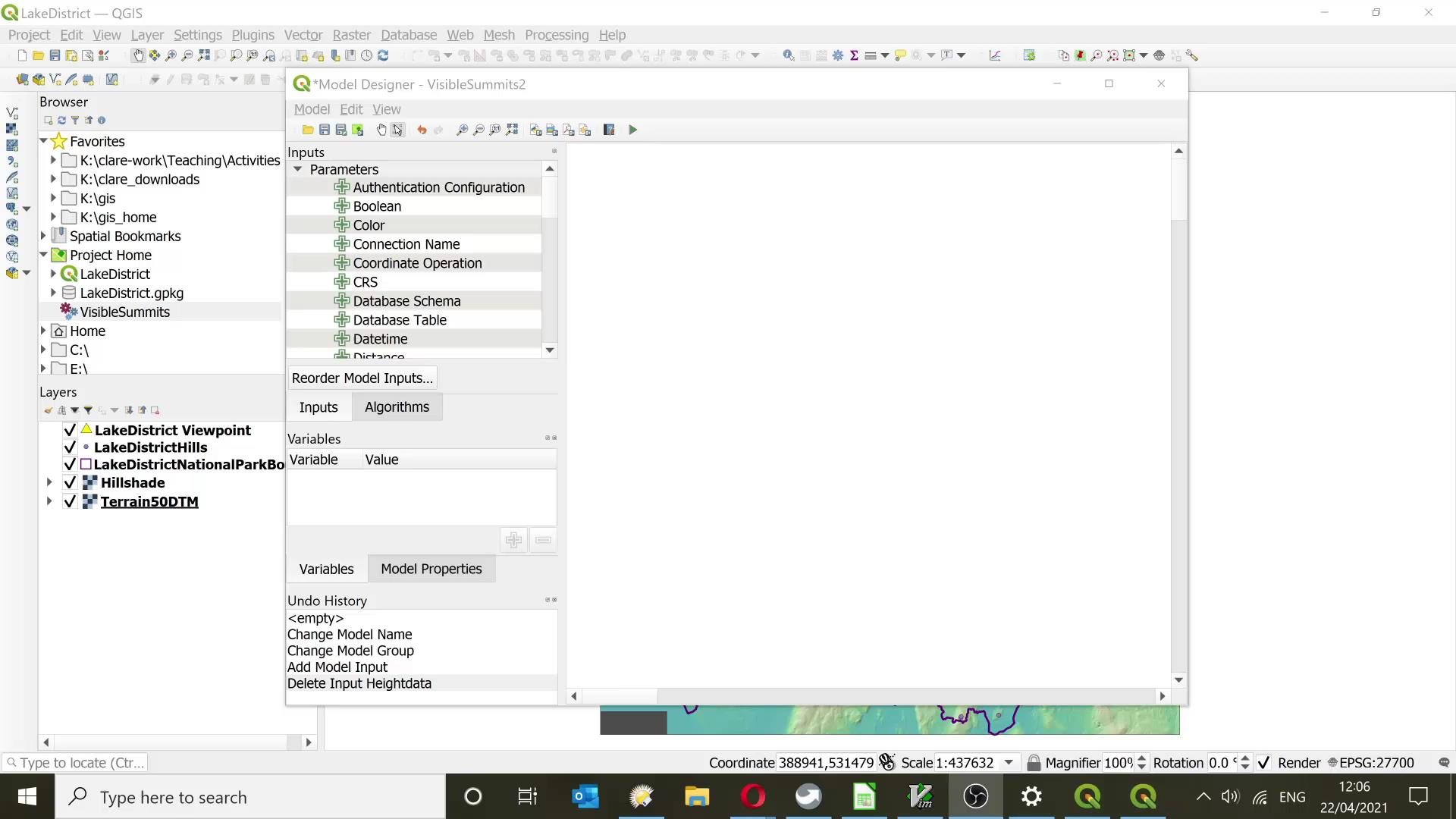Collapse the Parameters list
Viewport: 1456px width, 819px height.
pyautogui.click(x=297, y=169)
